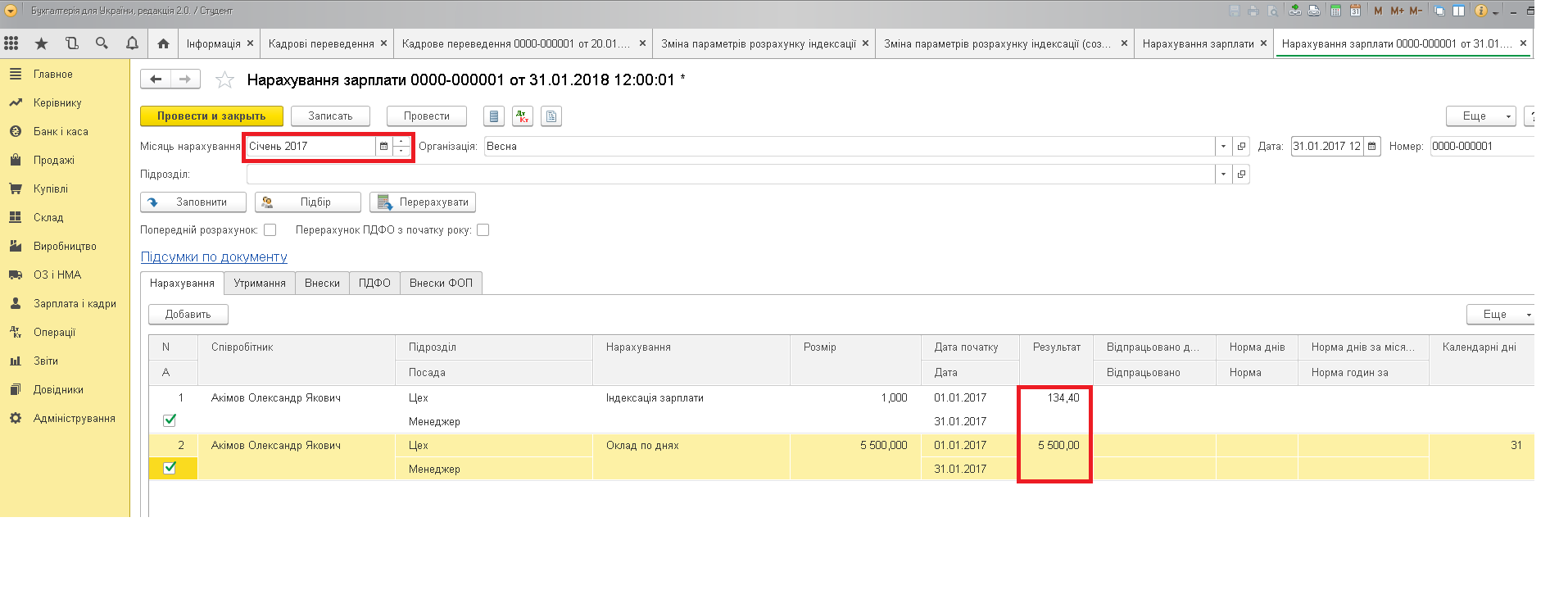
Task: Switch to Утримання tab
Action: click(x=260, y=284)
